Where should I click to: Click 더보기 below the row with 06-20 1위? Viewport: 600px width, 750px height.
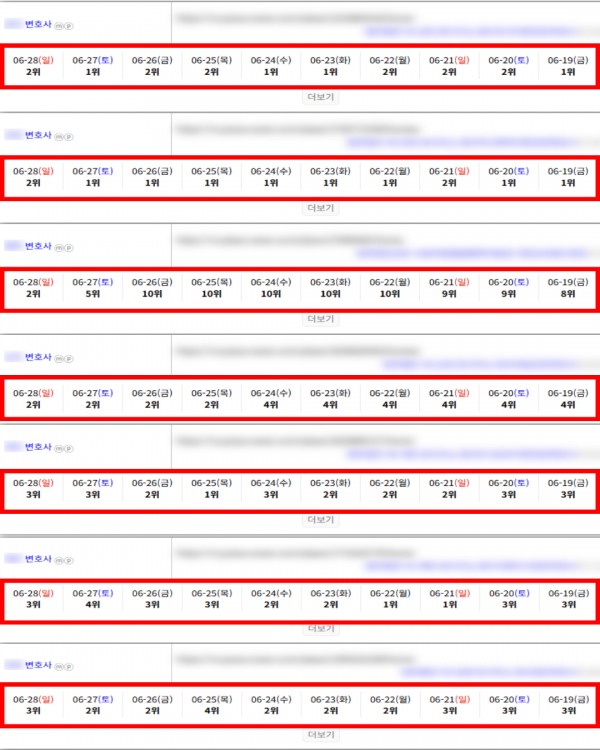[x=321, y=208]
